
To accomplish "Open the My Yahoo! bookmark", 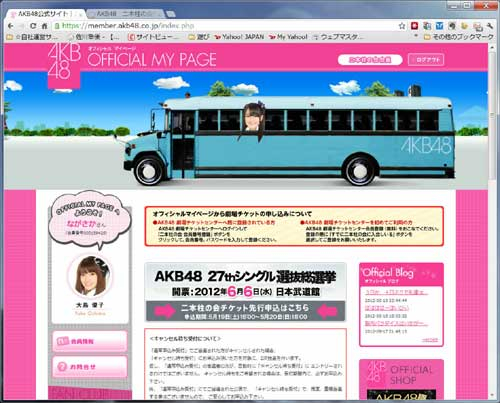I will click(x=288, y=37).
